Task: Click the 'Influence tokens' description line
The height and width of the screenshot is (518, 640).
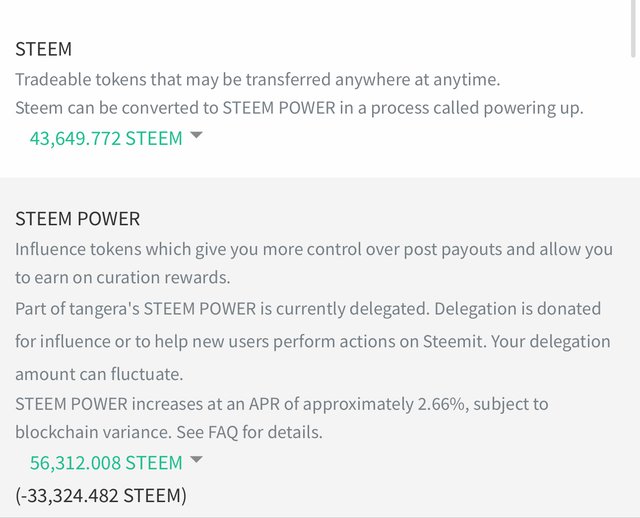Action: [x=314, y=249]
